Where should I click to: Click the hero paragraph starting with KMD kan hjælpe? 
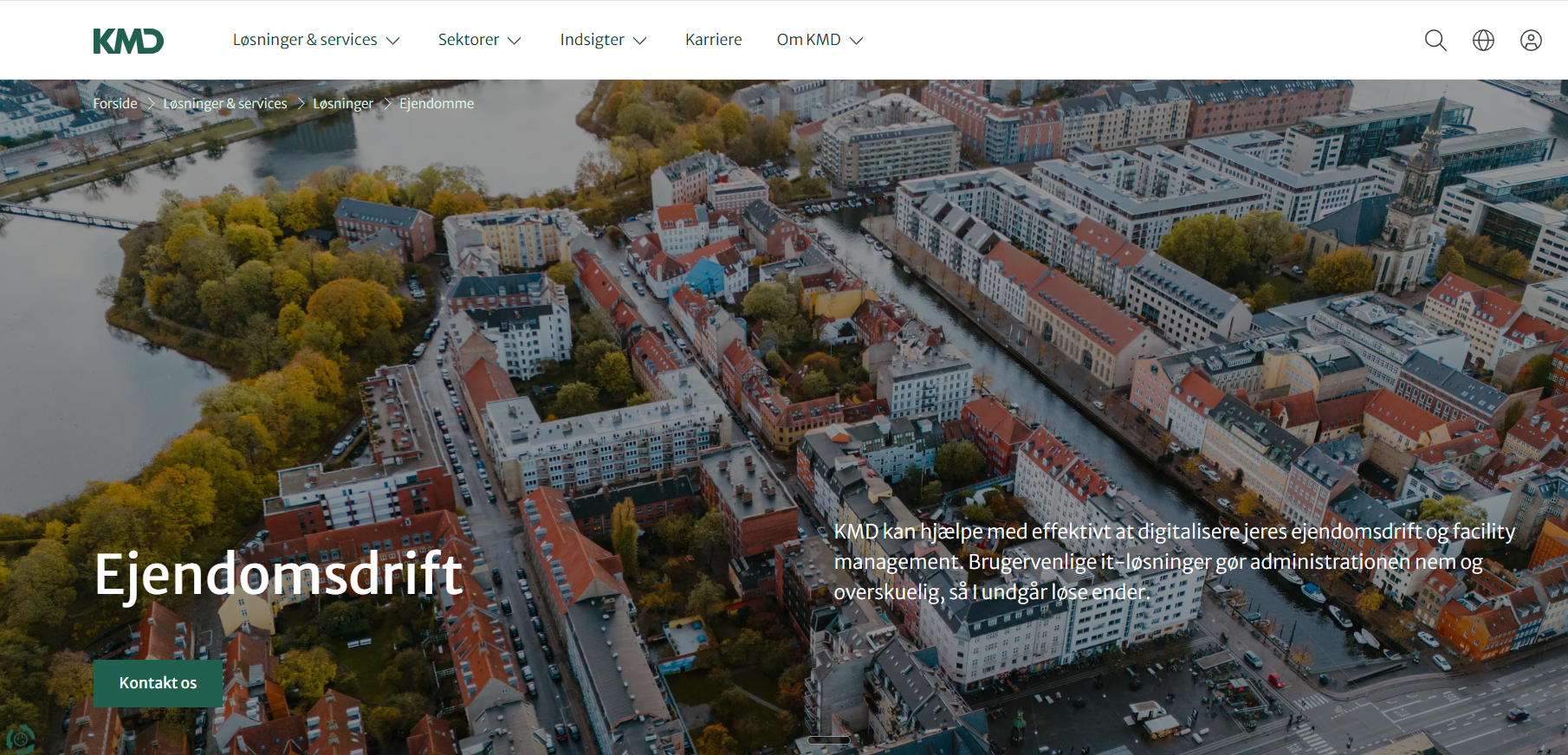pos(1175,561)
